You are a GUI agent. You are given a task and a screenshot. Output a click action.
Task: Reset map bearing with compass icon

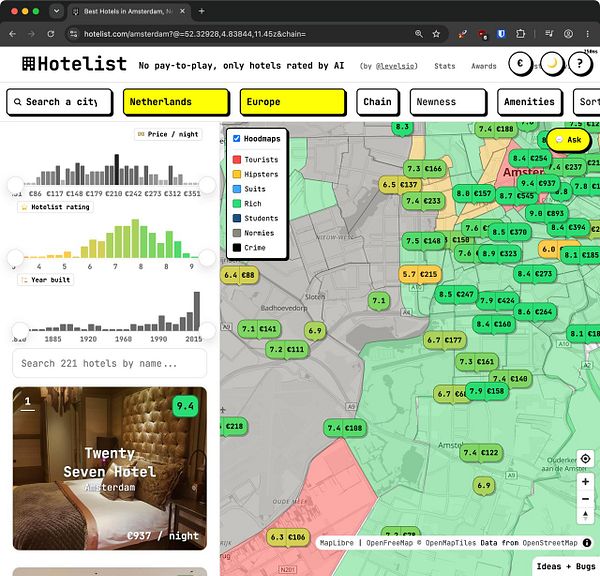585,515
